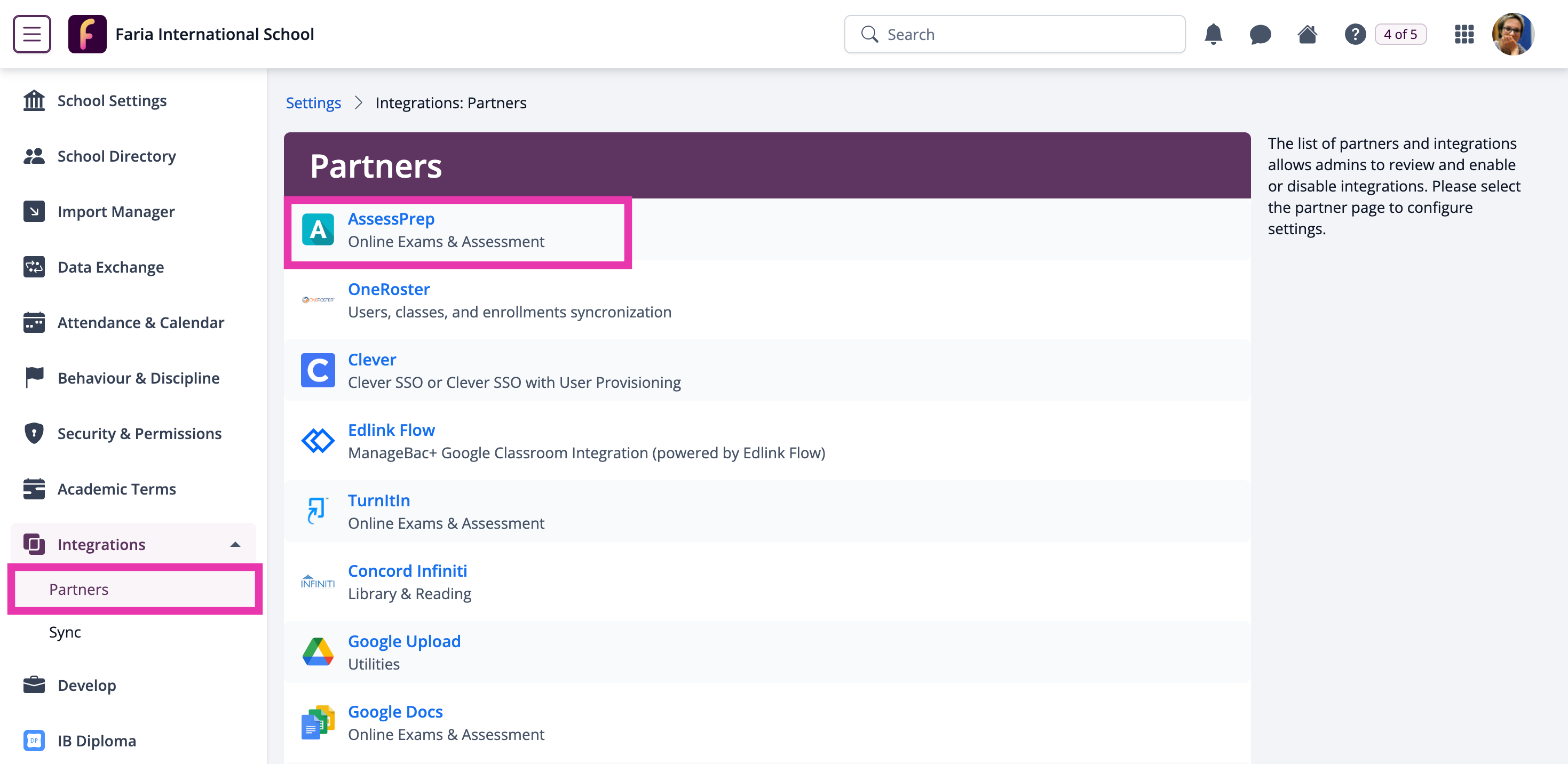
Task: Open the AssessPrep partner link
Action: coord(391,219)
